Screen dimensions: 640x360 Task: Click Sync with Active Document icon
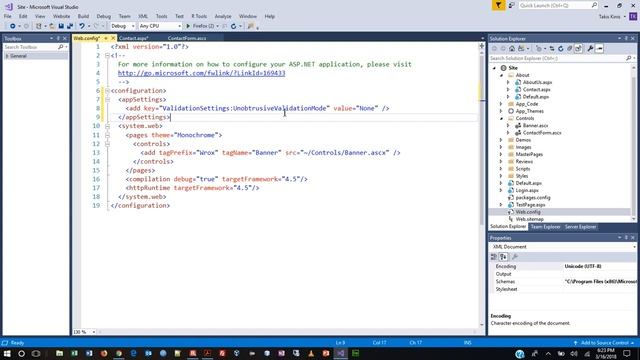[x=552, y=49]
